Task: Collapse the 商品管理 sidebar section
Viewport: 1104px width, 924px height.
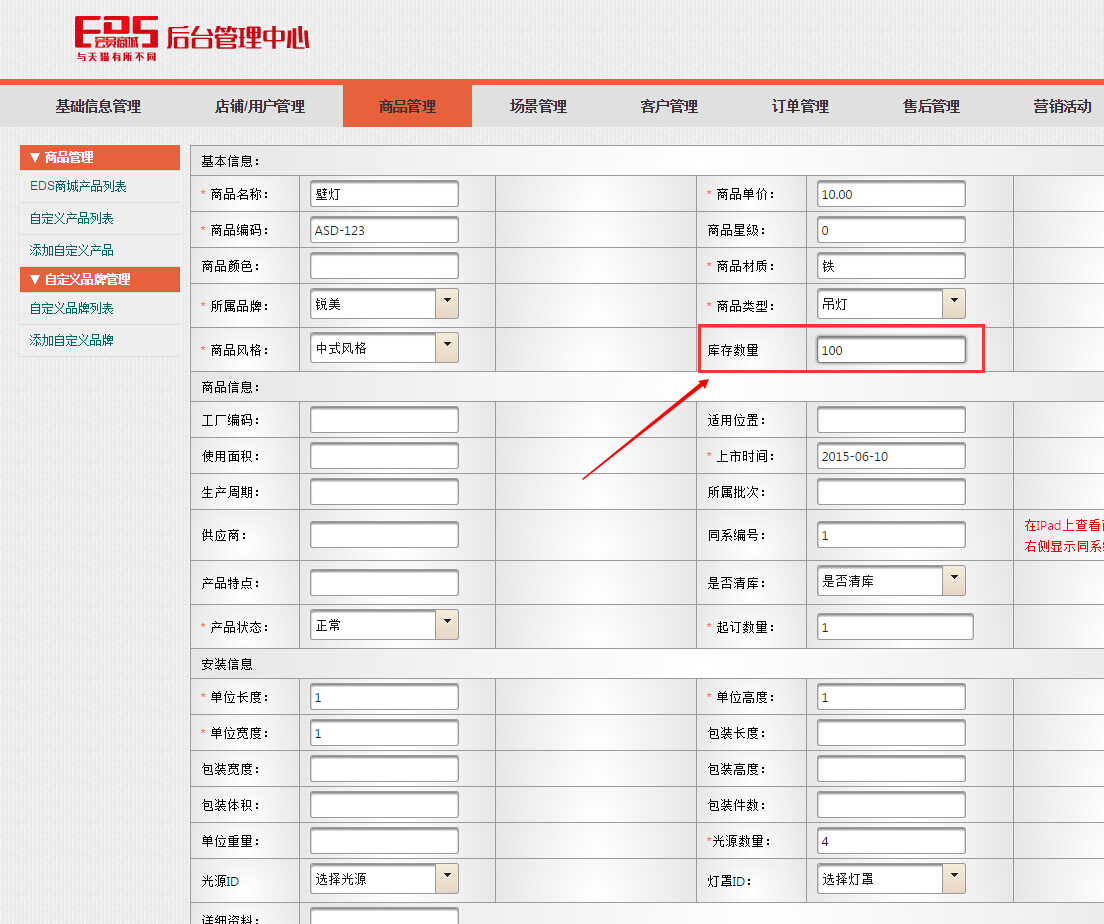Action: [x=100, y=158]
